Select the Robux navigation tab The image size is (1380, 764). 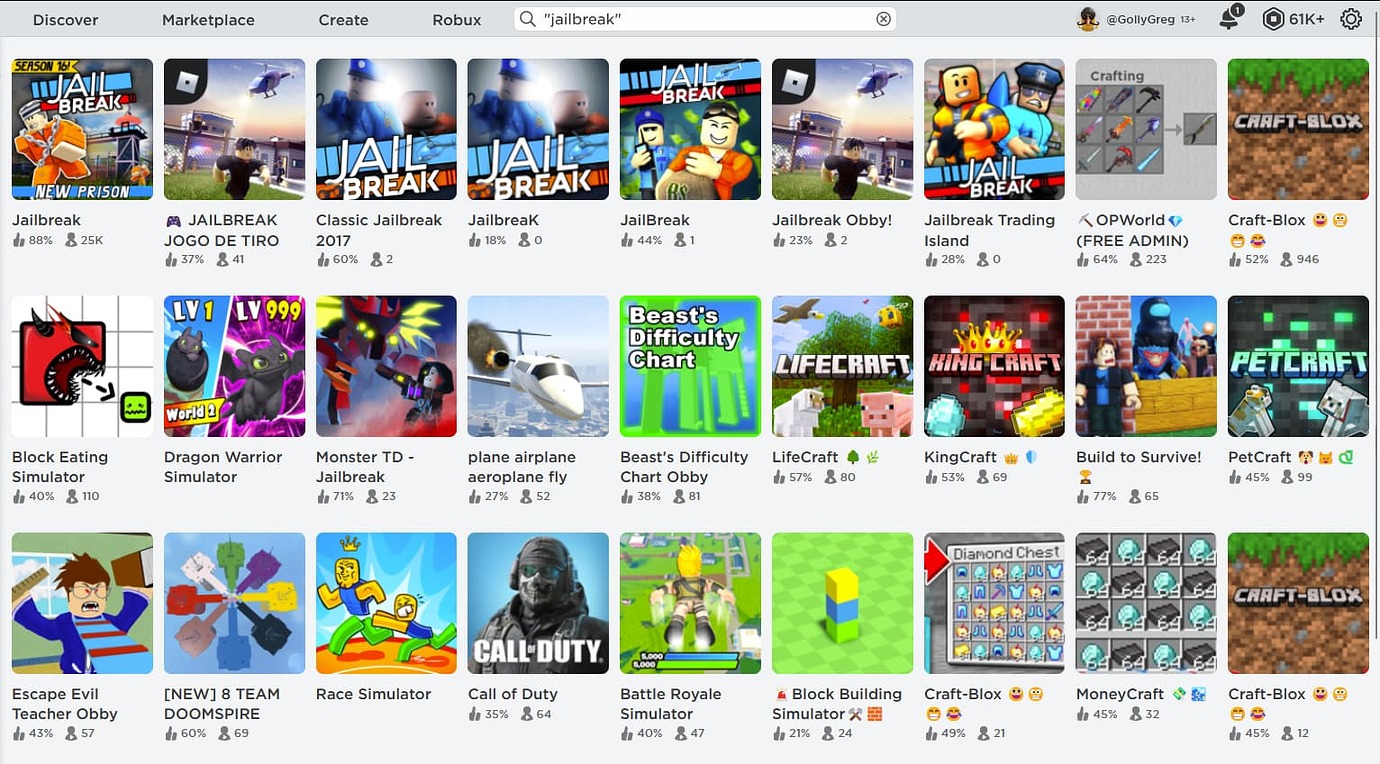[x=457, y=20]
